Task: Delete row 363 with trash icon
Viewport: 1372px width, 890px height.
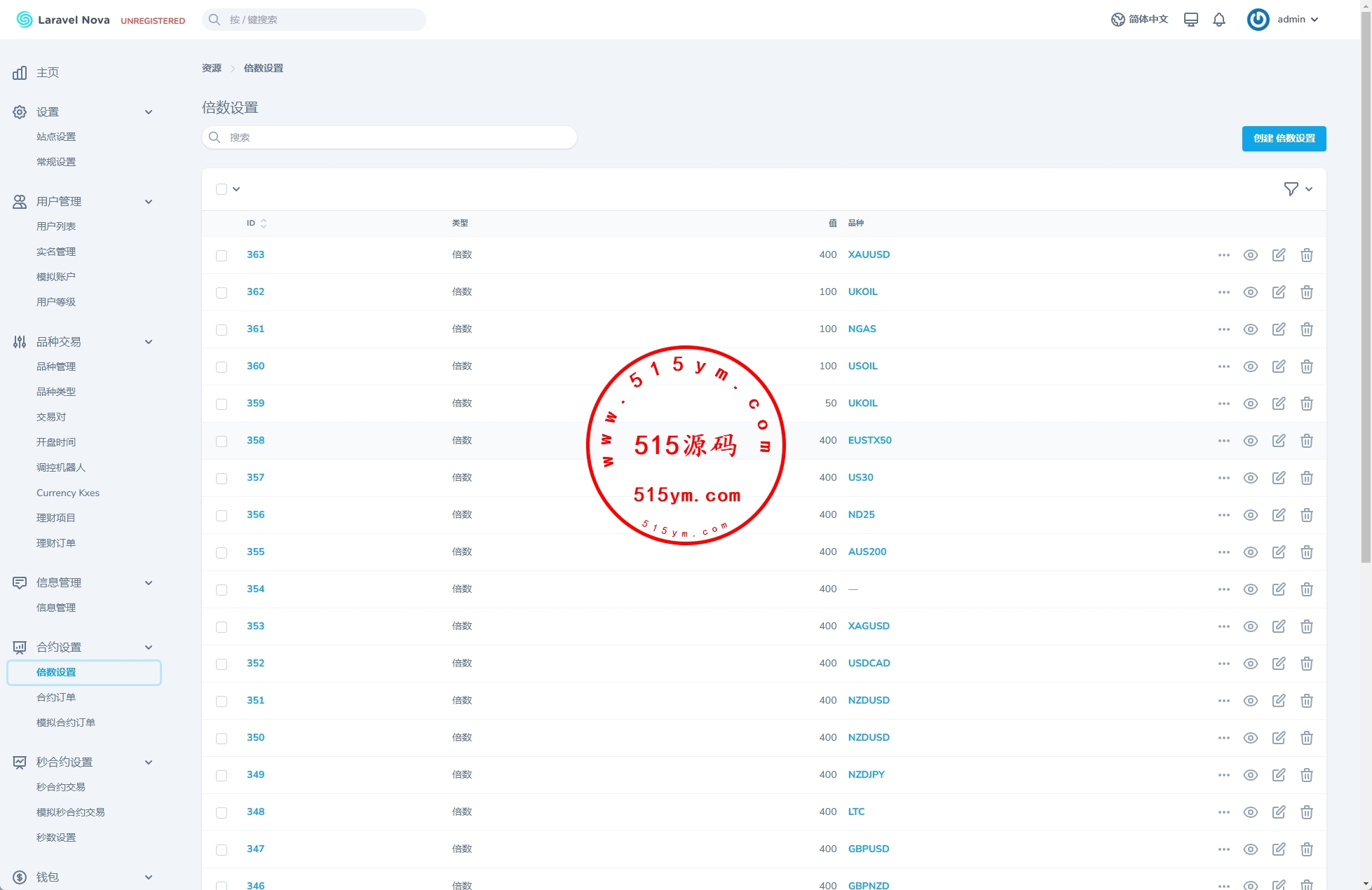Action: click(x=1307, y=255)
